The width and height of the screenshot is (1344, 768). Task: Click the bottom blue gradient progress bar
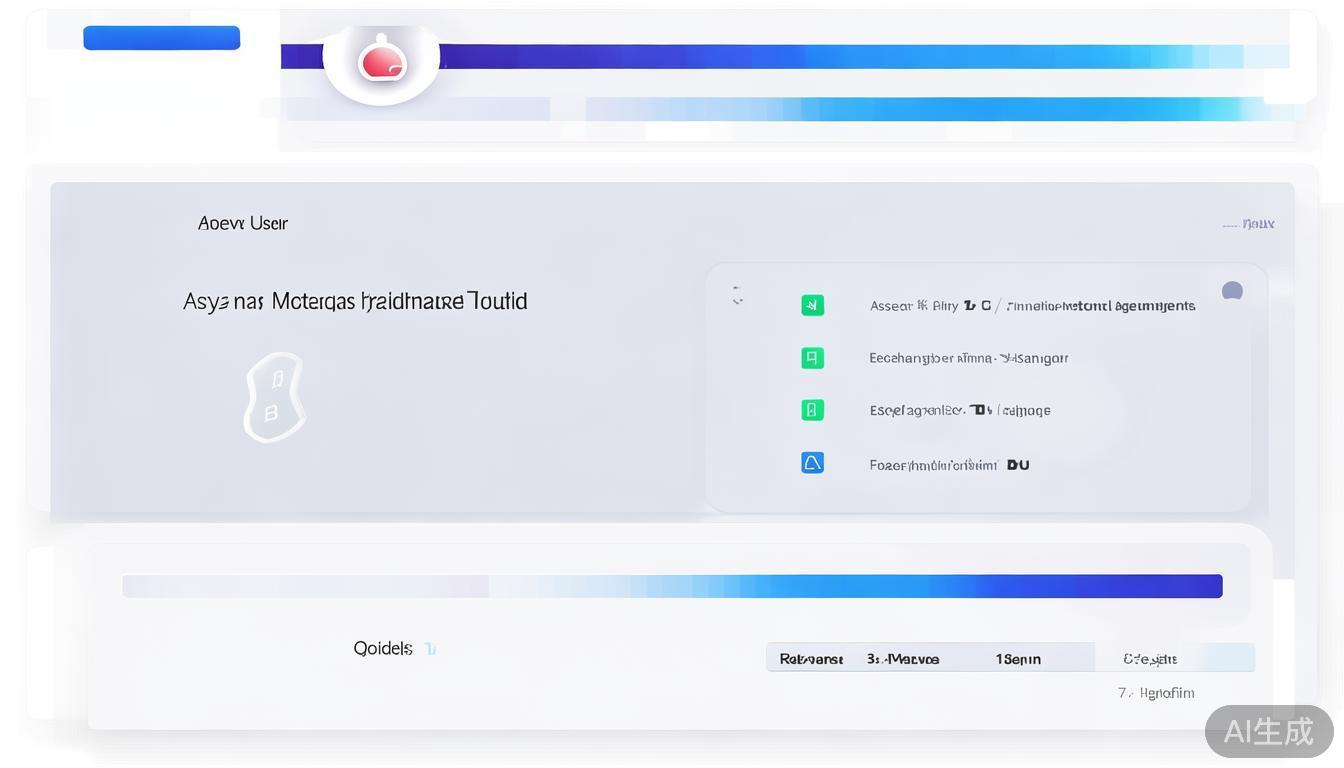pos(672,586)
